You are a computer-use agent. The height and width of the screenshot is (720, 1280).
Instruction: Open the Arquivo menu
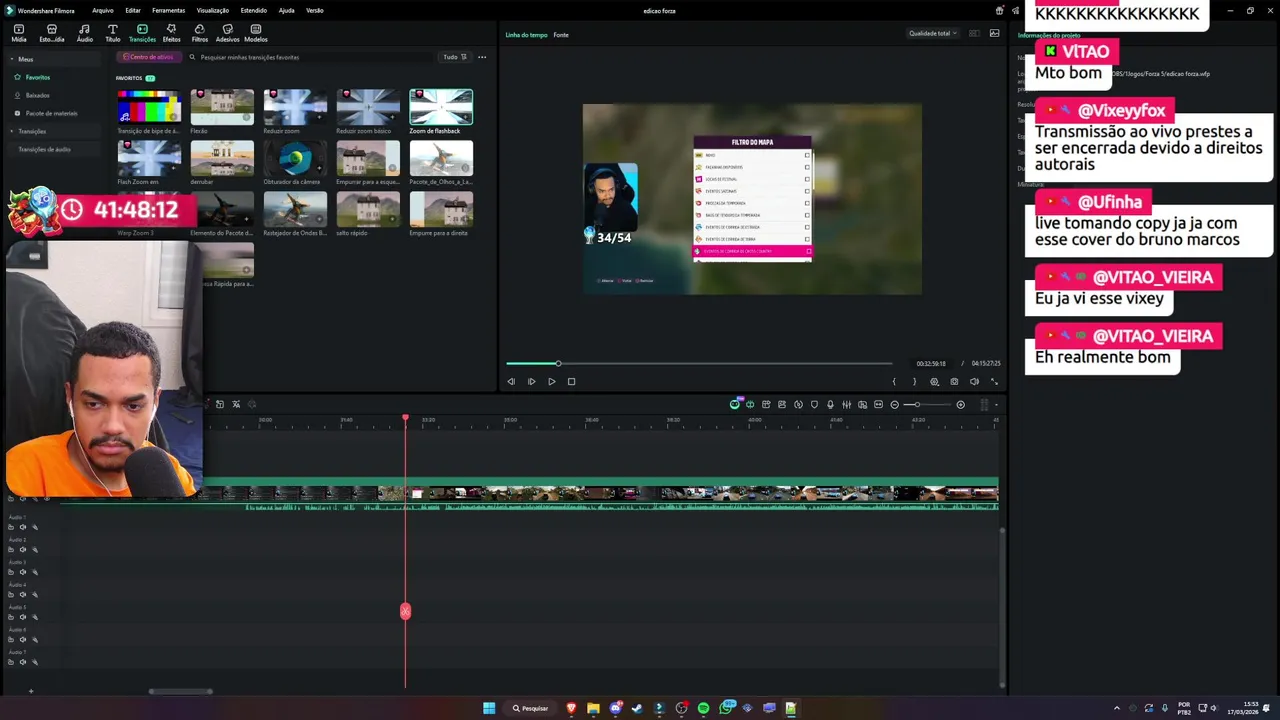tap(102, 10)
